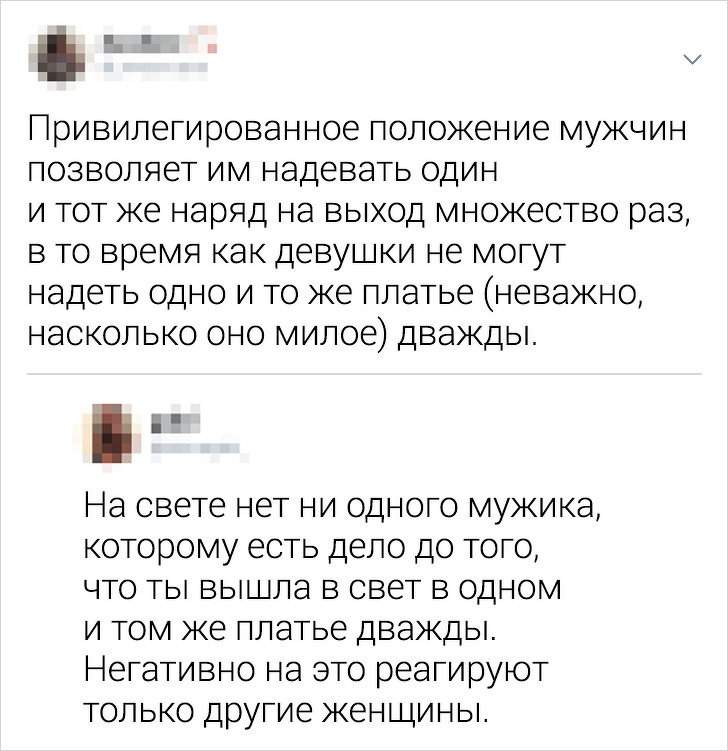Click the original poster's blurred handle
The image size is (728, 751).
(x=156, y=67)
